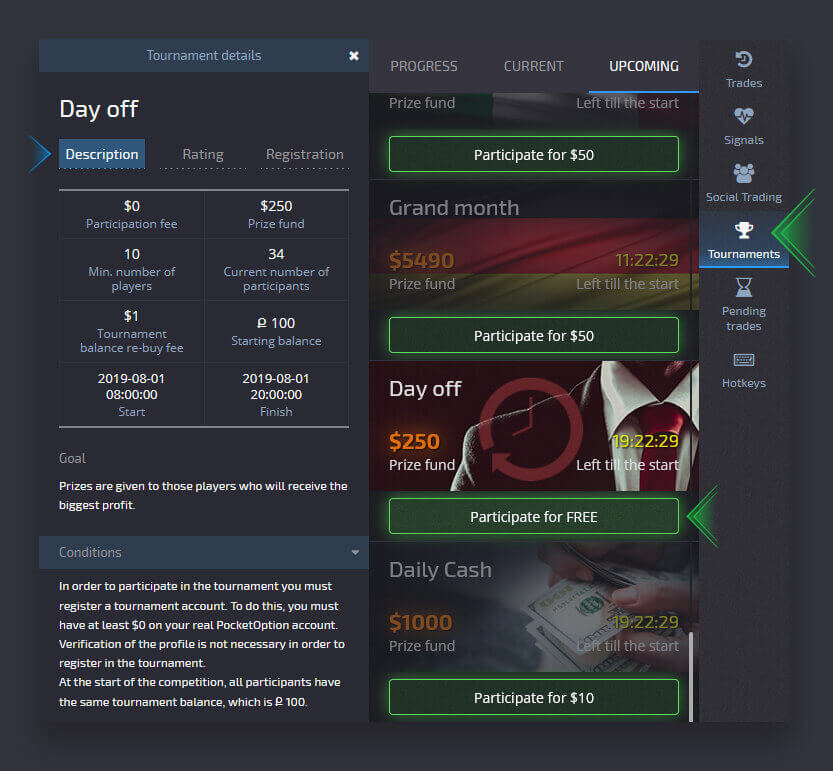Viewport: 833px width, 771px height.
Task: Switch to the Rating tab
Action: pos(203,154)
